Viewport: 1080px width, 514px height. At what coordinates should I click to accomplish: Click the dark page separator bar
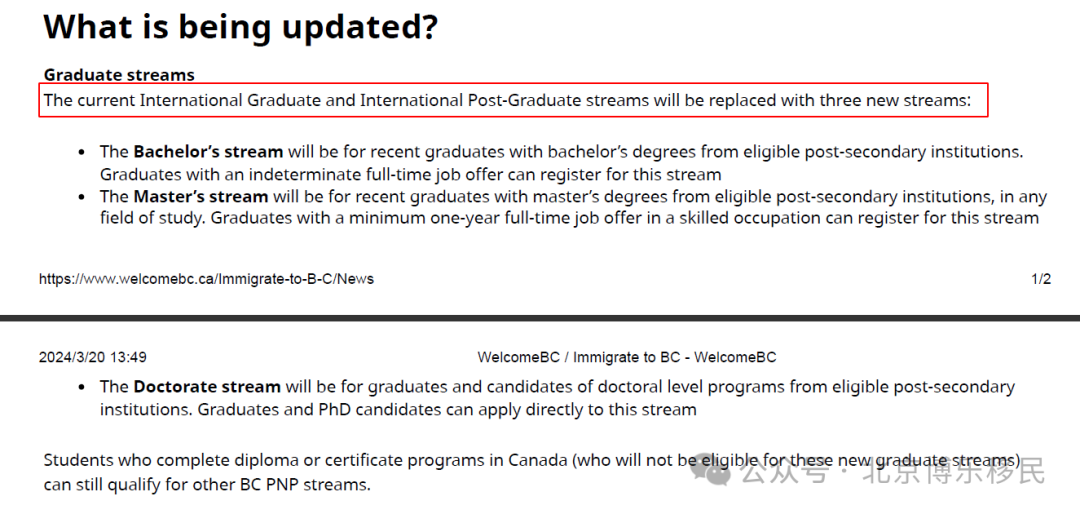click(540, 318)
